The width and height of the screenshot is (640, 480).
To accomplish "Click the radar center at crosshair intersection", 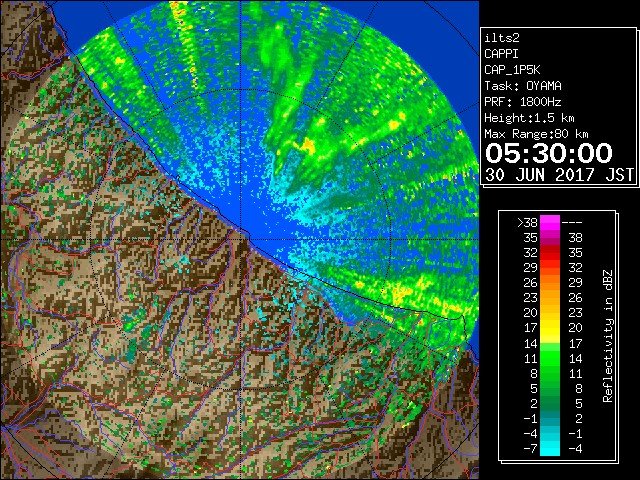I will coord(240,239).
